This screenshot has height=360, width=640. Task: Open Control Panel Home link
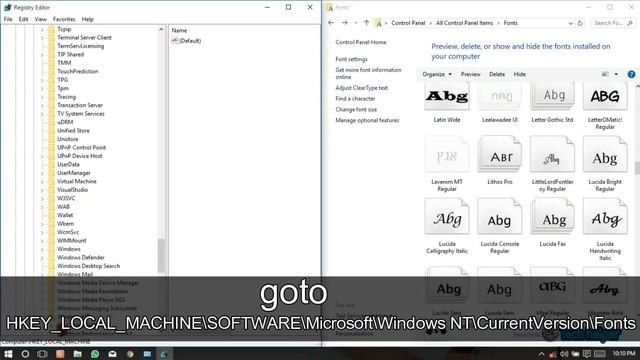(361, 42)
